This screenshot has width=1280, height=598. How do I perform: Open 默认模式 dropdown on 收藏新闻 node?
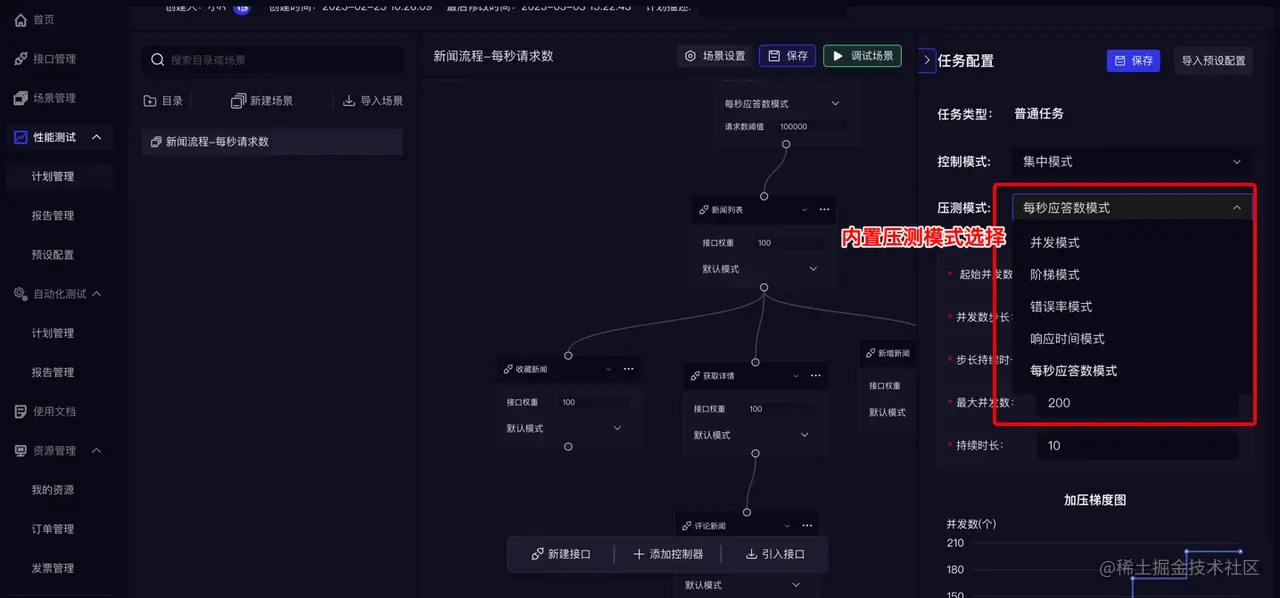pos(564,428)
